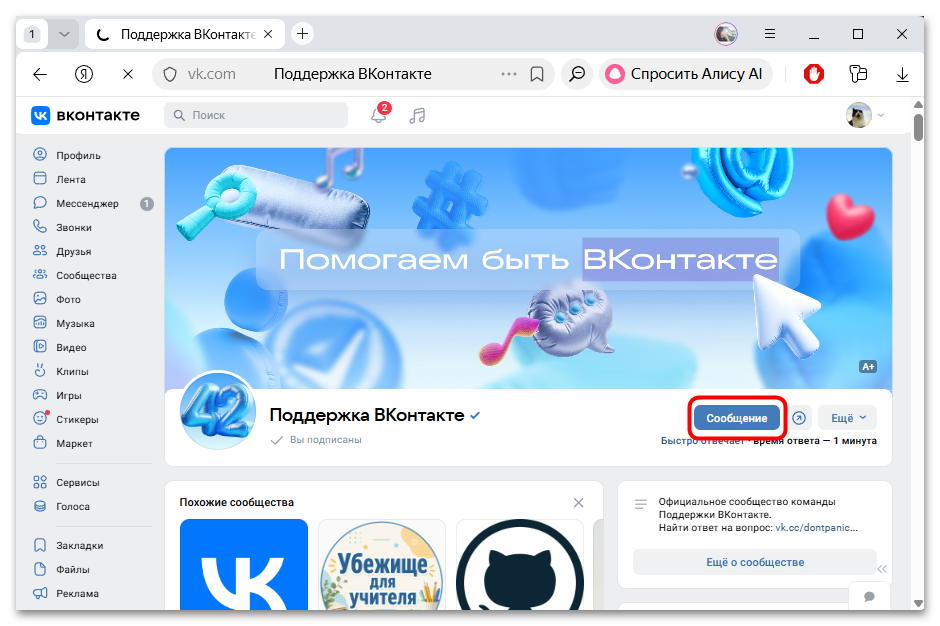Click the share arrow icon next to Сообщение
Screen dimensions: 940x626
pos(799,418)
